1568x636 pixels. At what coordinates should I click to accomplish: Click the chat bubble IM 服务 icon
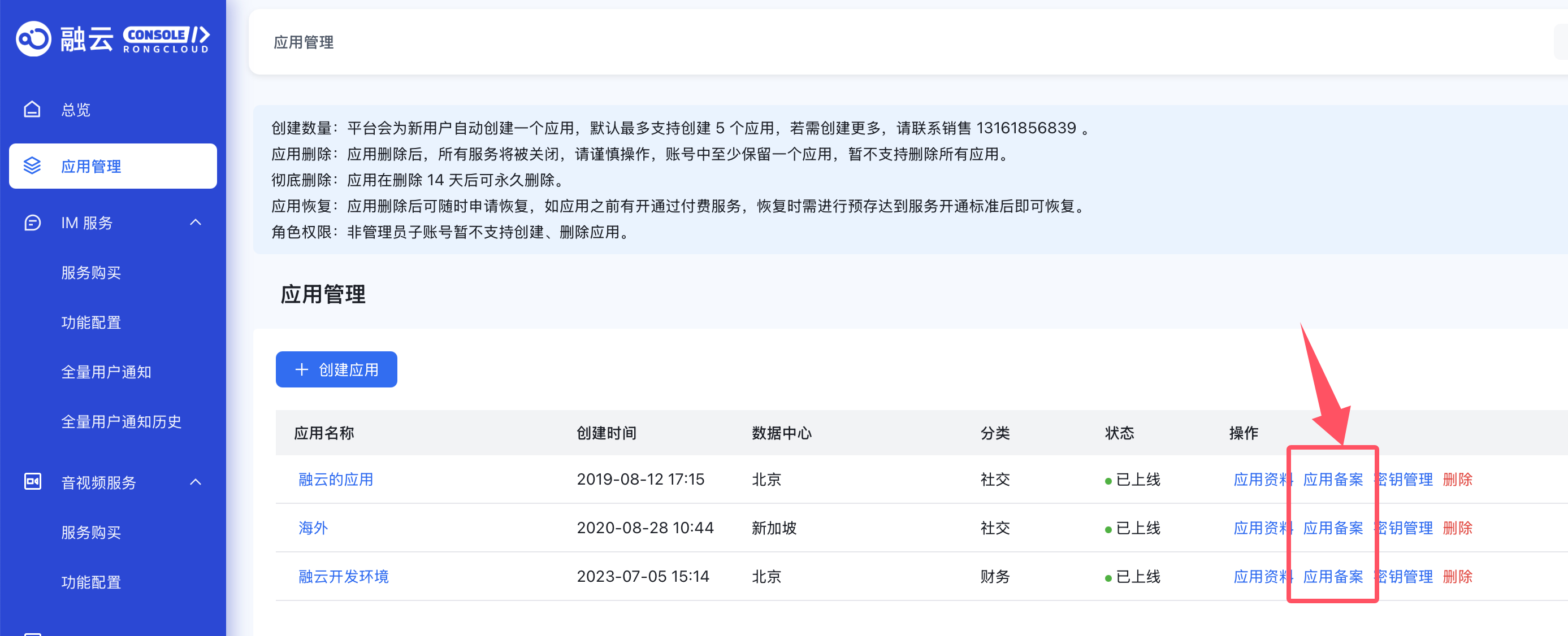pos(32,223)
